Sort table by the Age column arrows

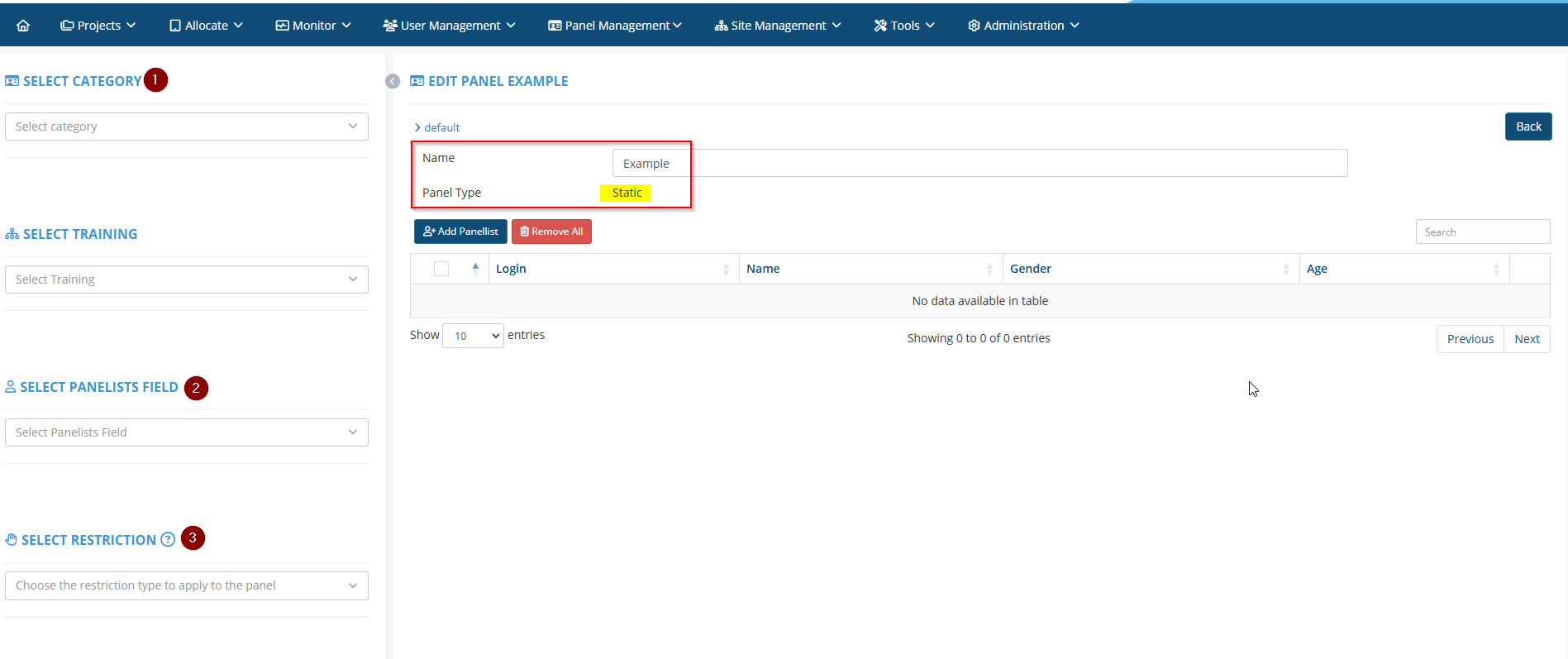point(1495,269)
